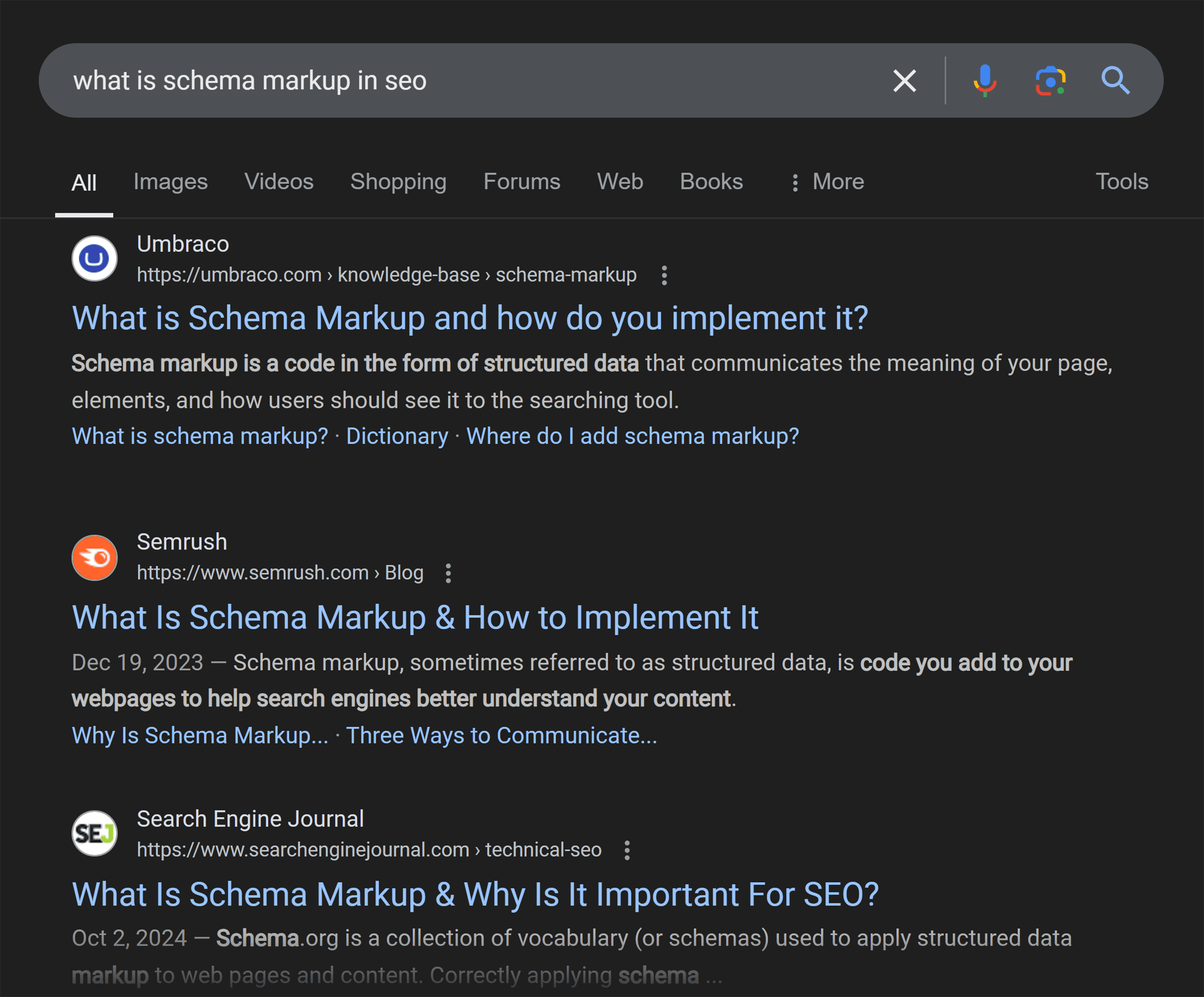The image size is (1204, 997).
Task: Open three-dot menu for Semrush result
Action: (x=448, y=573)
